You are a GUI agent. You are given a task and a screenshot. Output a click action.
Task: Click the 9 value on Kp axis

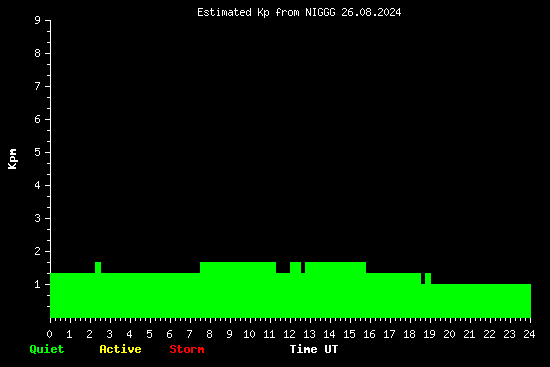click(x=38, y=20)
